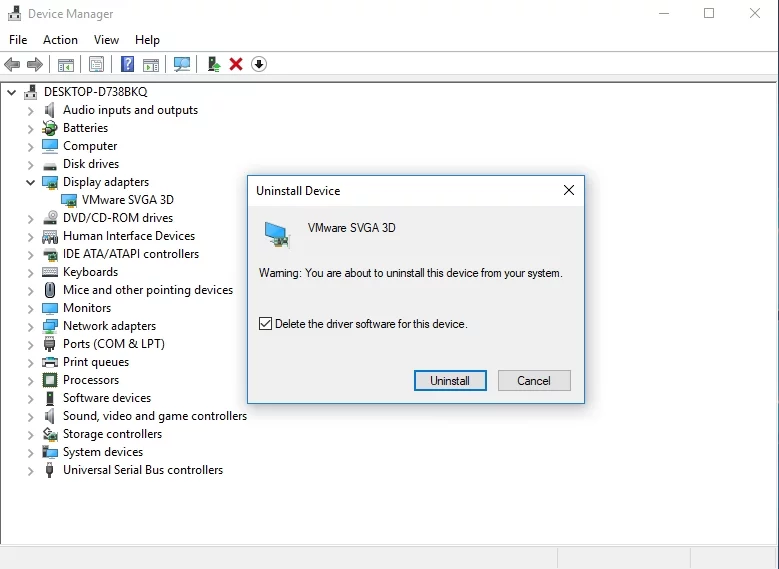Go back with the toolbar Back arrow
The height and width of the screenshot is (569, 779).
click(x=12, y=64)
